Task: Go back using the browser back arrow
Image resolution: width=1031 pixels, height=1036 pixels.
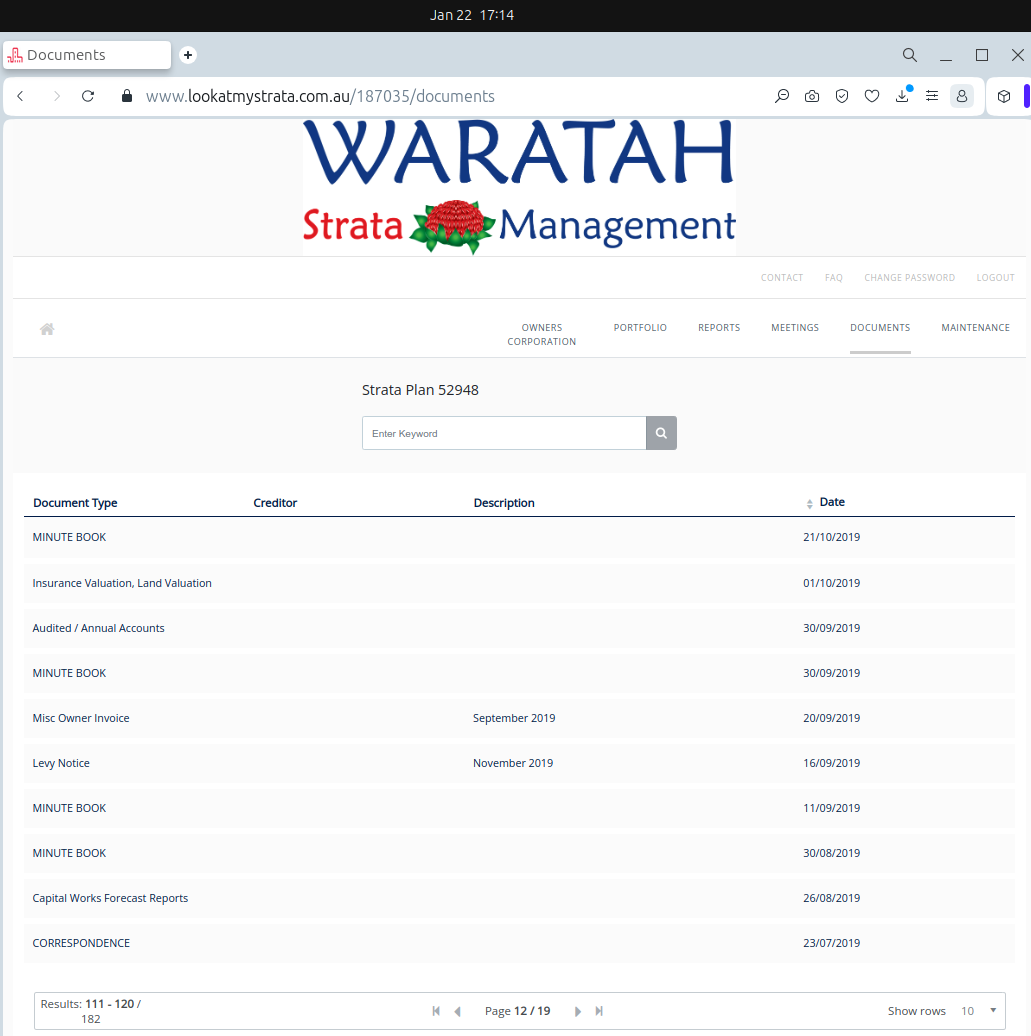Action: 20,96
